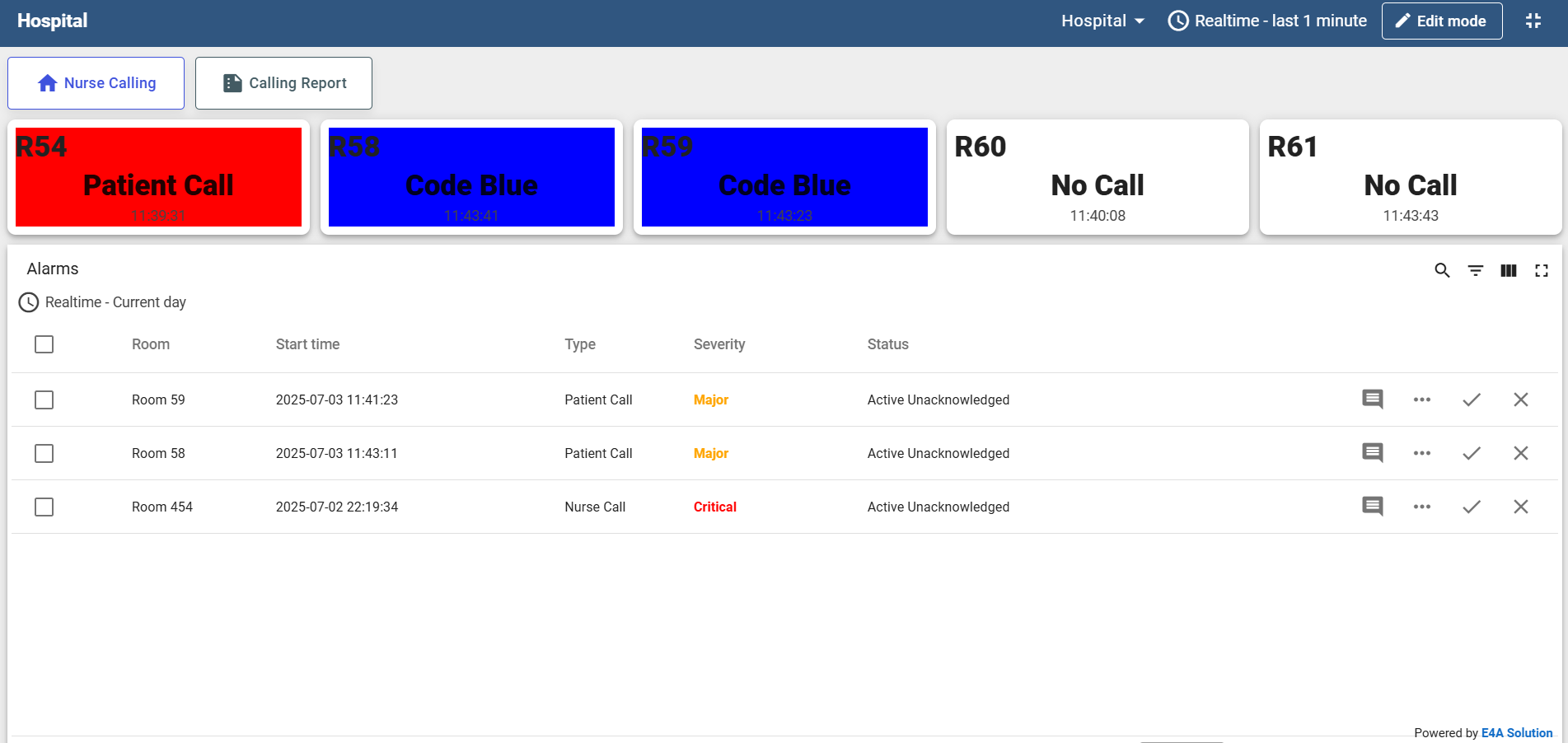The width and height of the screenshot is (1568, 743).
Task: Open Realtime - Current day alarm timewindow
Action: click(103, 302)
